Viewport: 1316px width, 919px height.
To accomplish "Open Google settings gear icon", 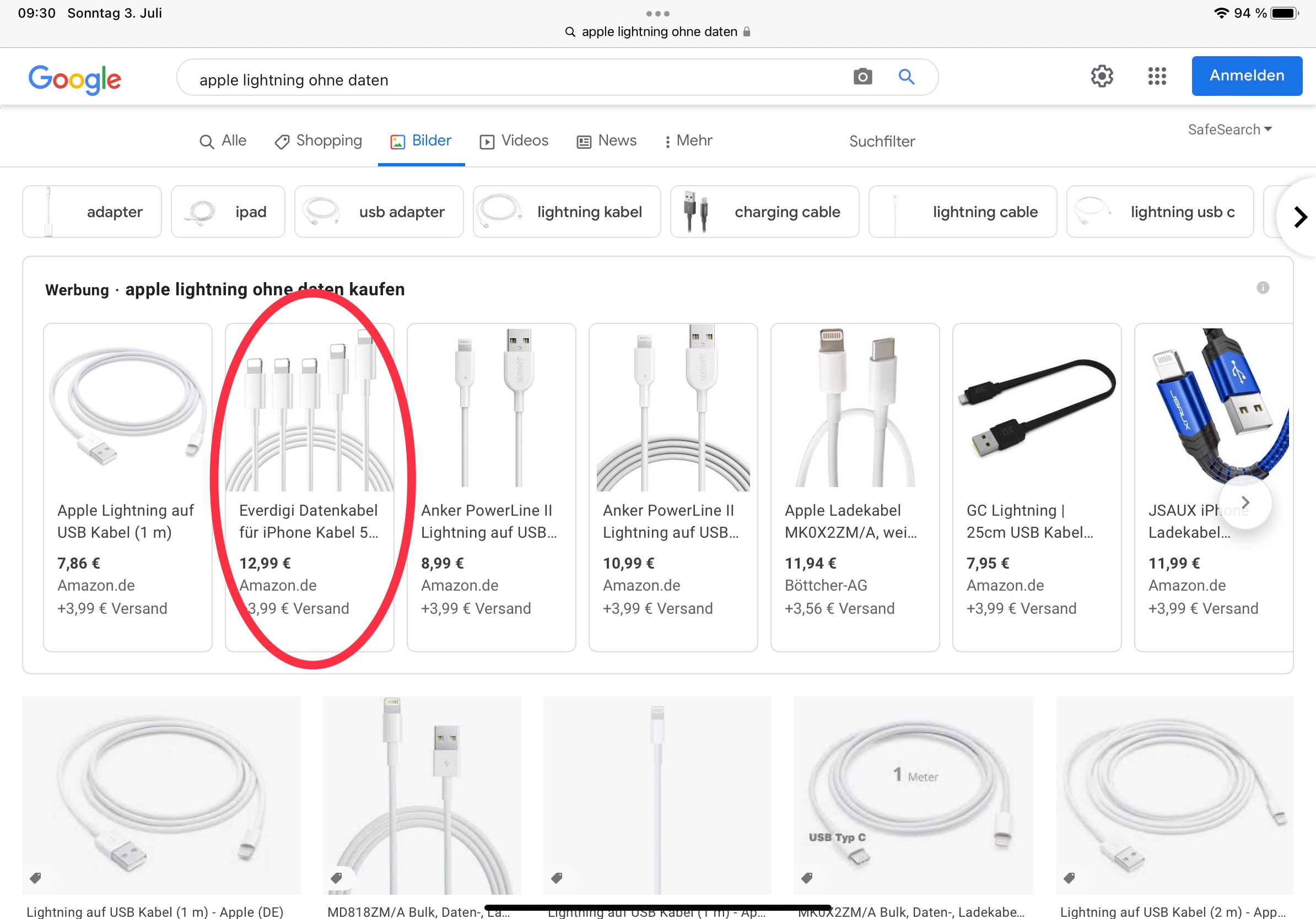I will coord(1101,76).
